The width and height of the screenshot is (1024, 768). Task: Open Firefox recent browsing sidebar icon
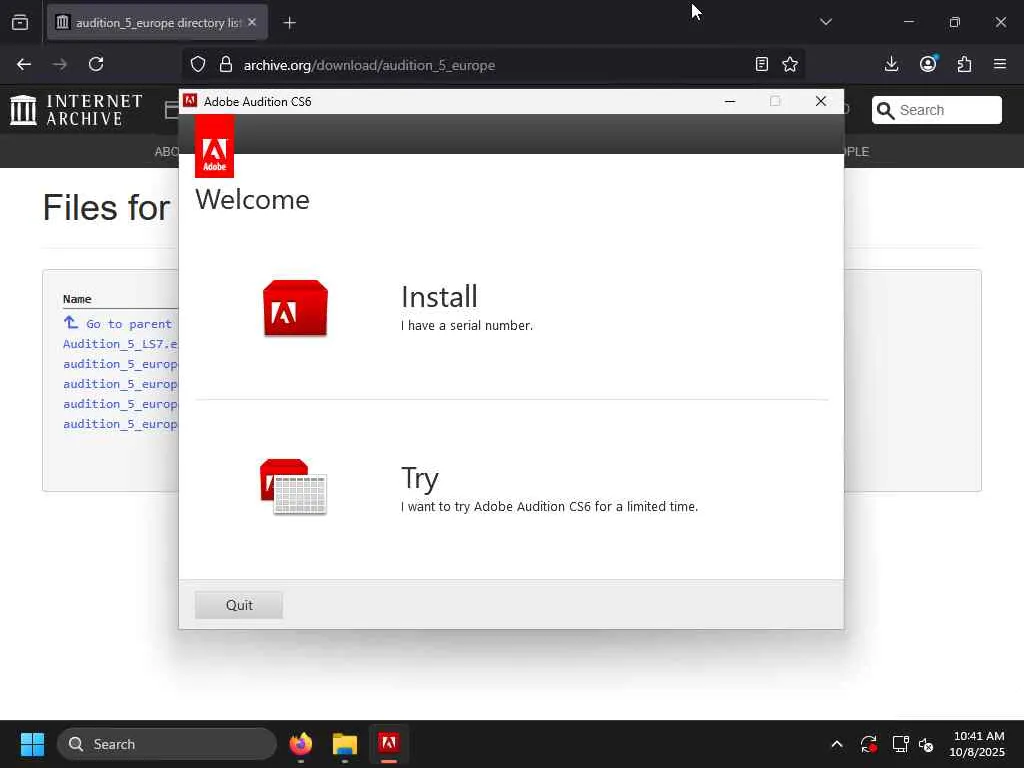(x=20, y=23)
